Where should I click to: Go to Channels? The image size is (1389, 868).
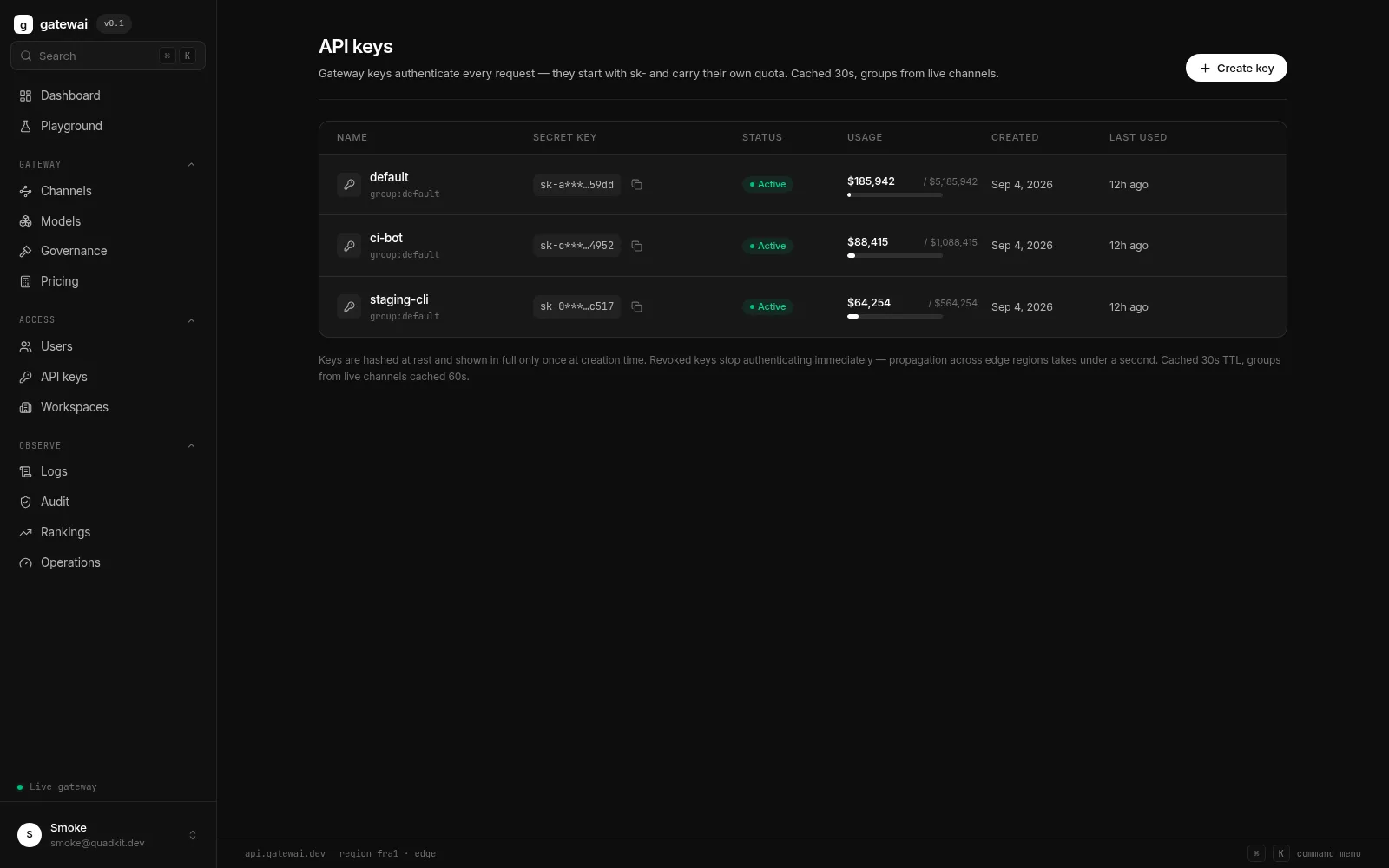(108, 191)
